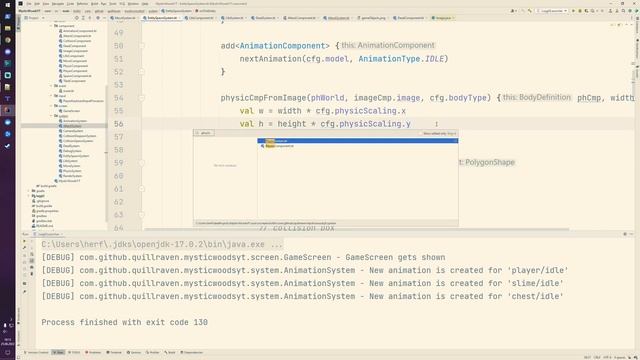This screenshot has height=360, width=640.
Task: Click the Collapse All icon in Project toolbar
Action: point(89,18)
